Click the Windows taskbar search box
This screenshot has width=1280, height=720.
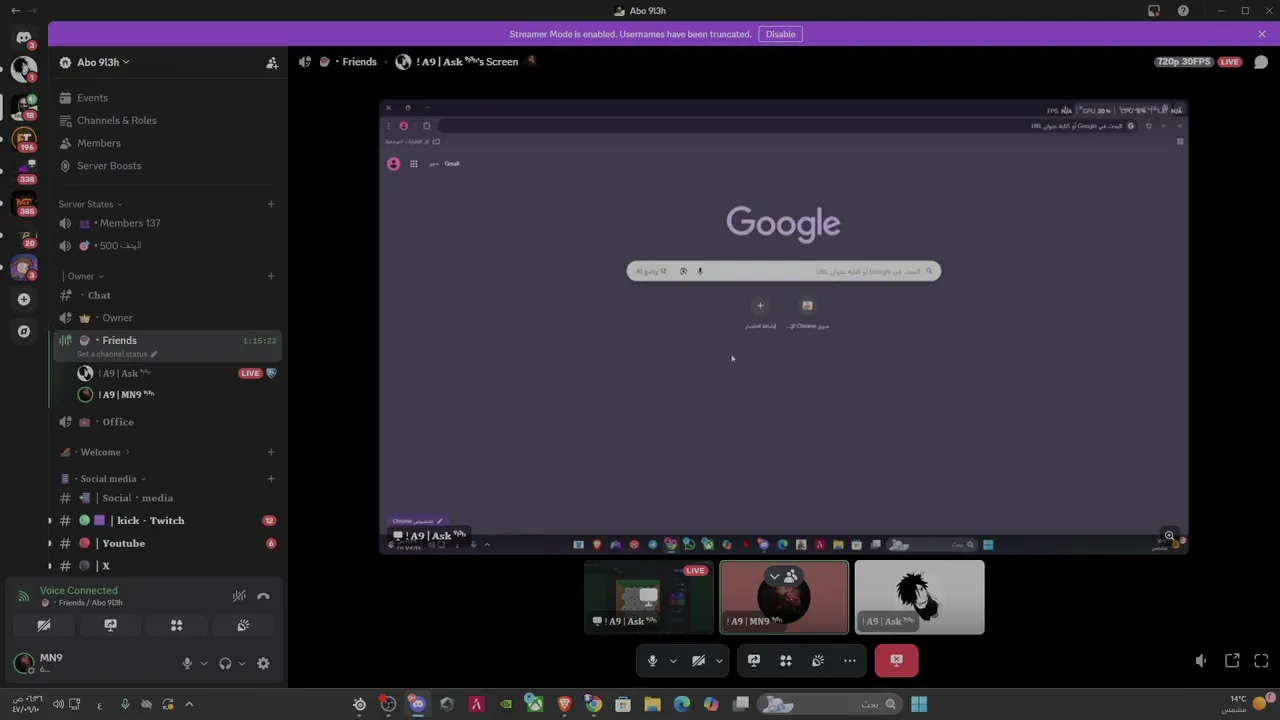click(x=829, y=704)
